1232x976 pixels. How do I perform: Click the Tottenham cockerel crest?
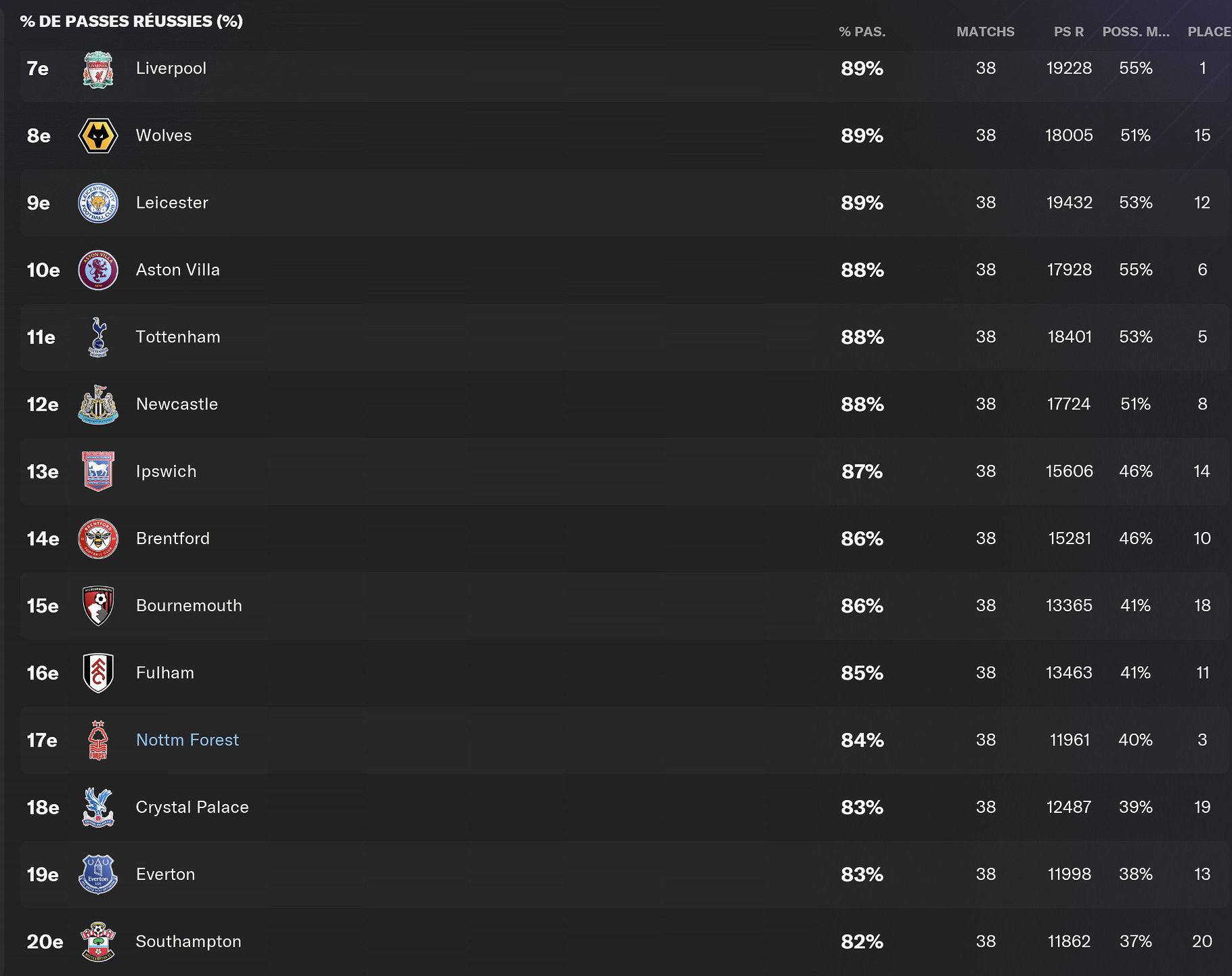click(98, 337)
